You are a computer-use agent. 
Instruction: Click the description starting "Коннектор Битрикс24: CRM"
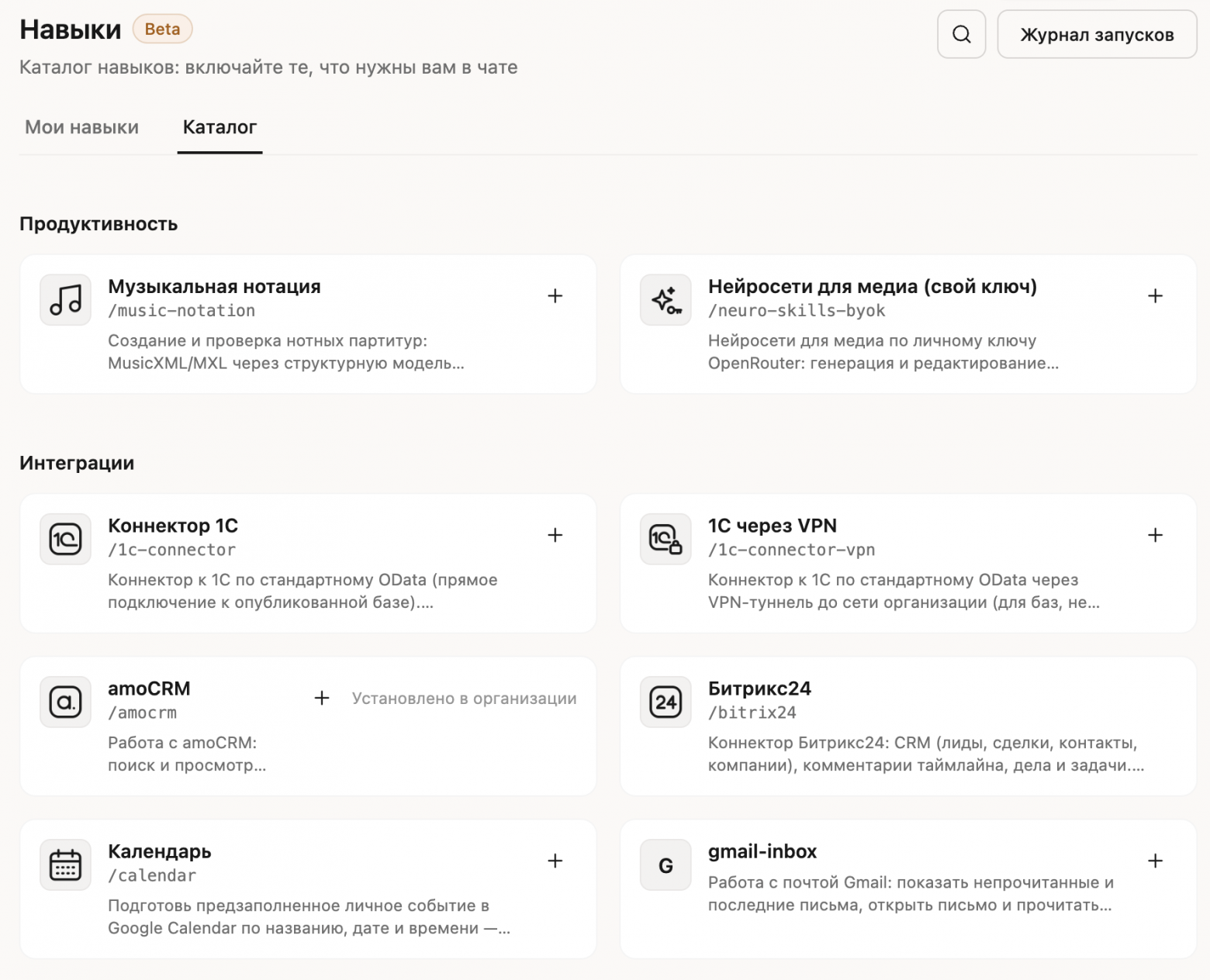click(x=926, y=754)
